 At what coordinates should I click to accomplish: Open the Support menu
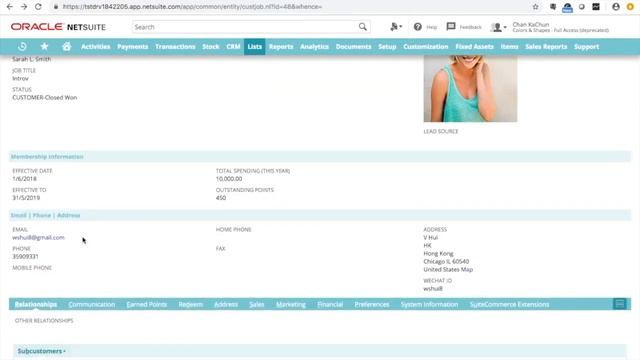587,47
